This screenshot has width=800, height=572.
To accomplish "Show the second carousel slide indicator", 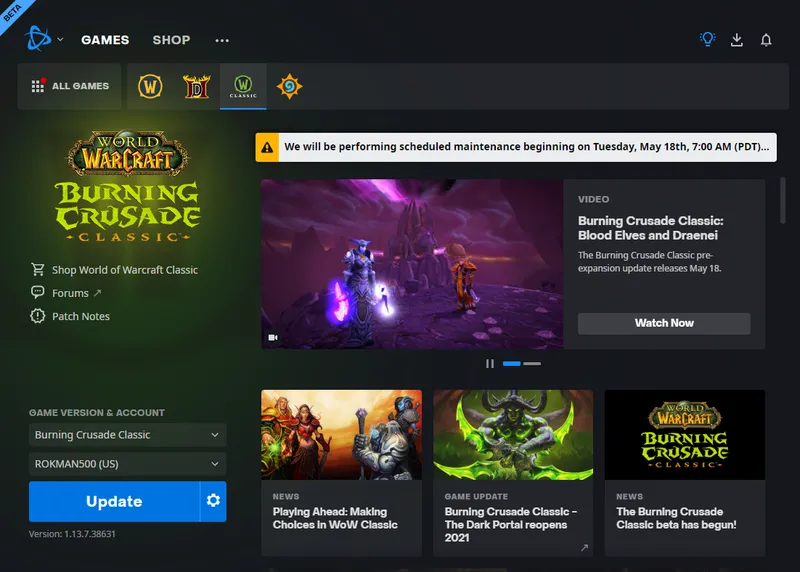I will (x=532, y=363).
